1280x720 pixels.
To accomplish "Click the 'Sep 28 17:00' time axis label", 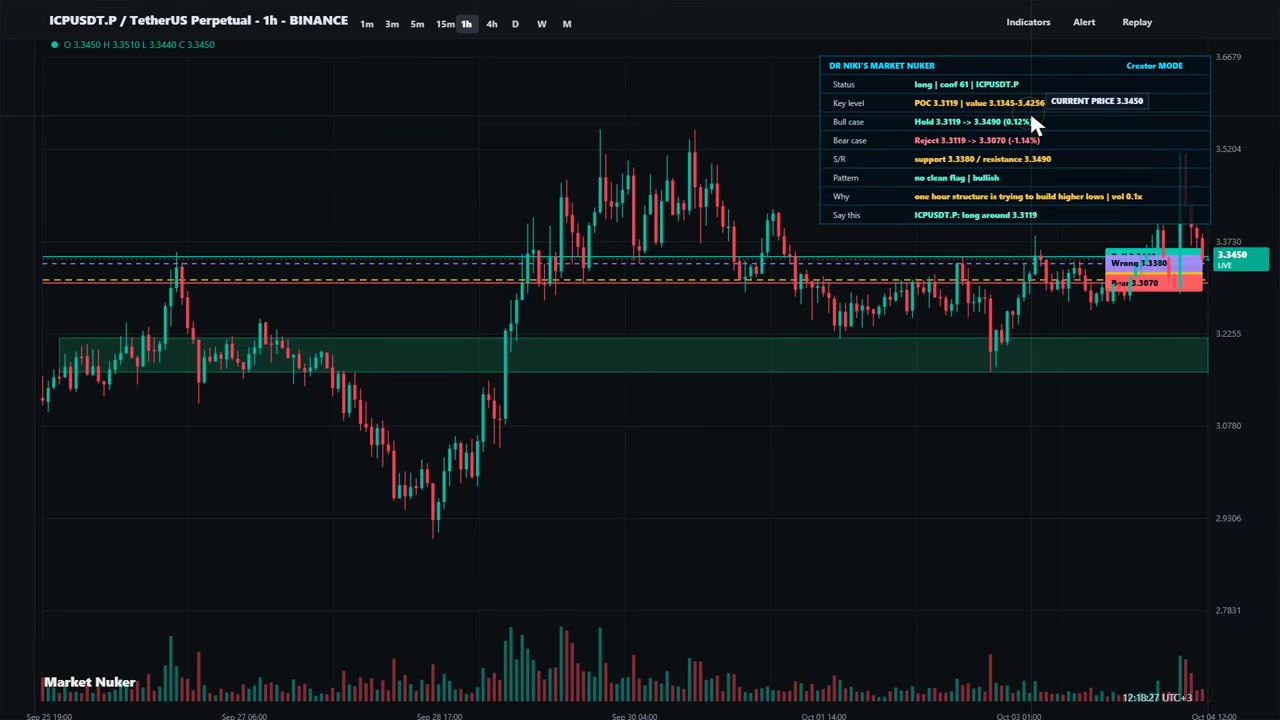I will 439,716.
